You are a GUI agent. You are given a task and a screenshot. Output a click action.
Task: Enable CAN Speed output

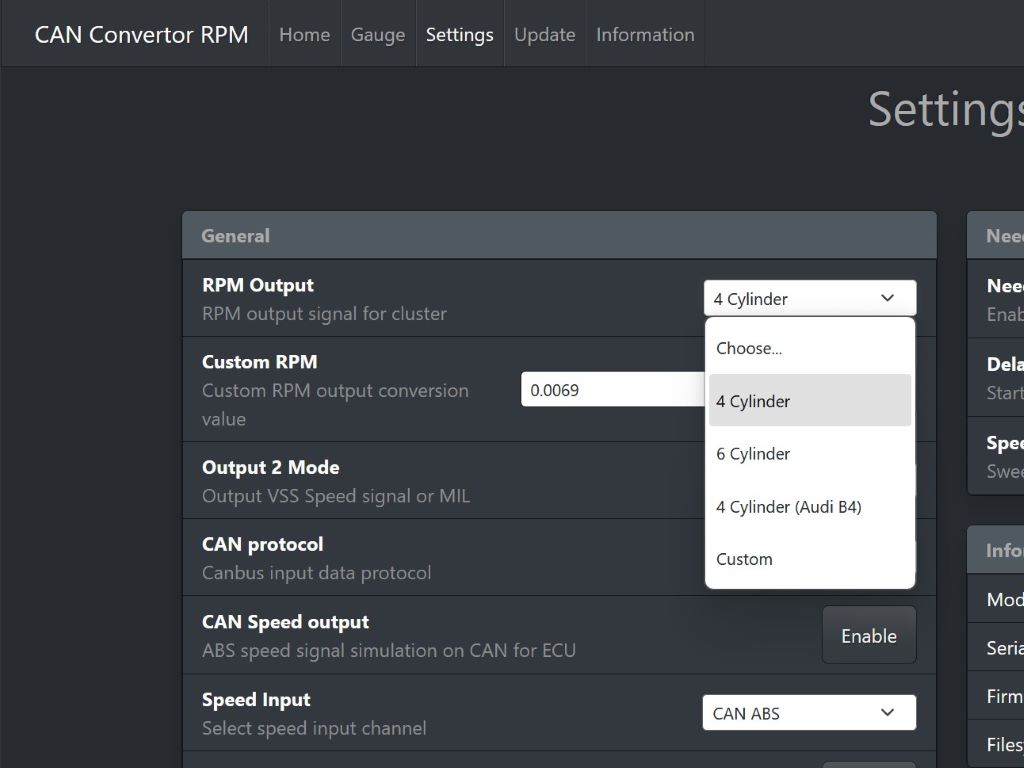pos(868,636)
